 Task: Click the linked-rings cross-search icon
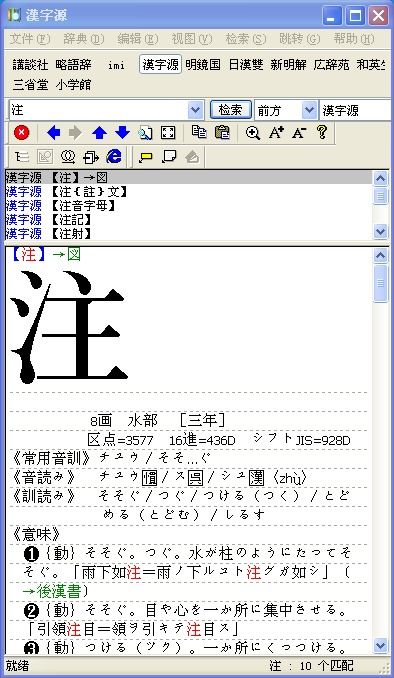tap(67, 157)
